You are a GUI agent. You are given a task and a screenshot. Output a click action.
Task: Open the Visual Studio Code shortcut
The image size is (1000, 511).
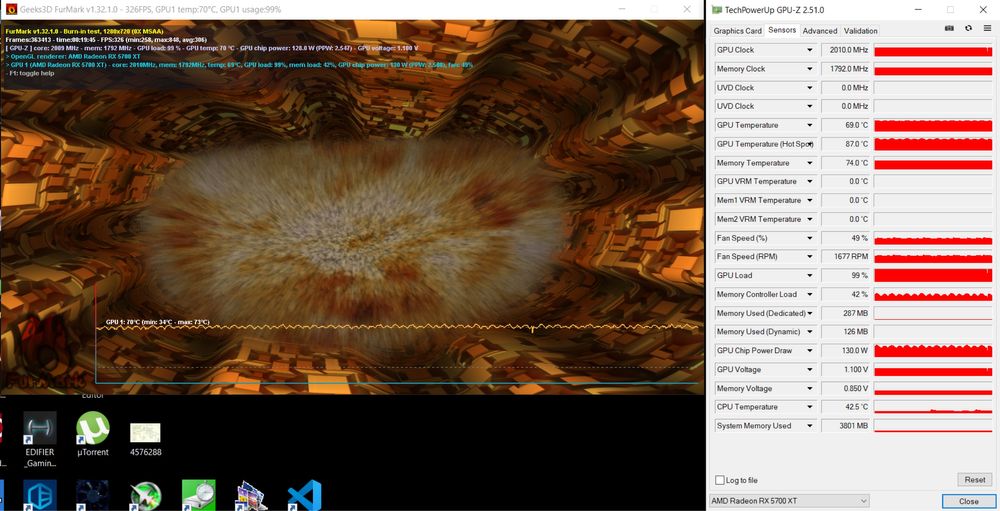(x=304, y=496)
